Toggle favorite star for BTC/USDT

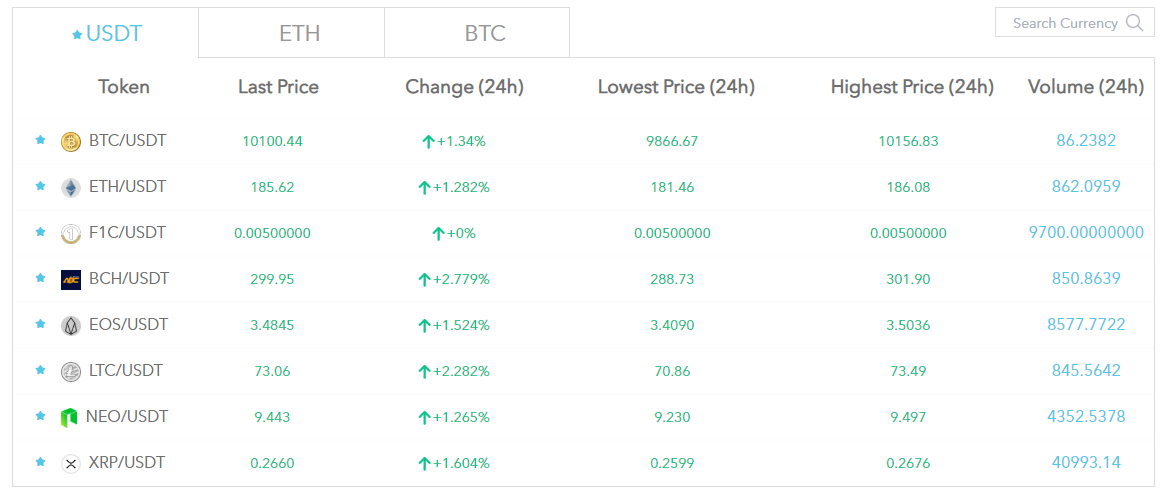(40, 141)
